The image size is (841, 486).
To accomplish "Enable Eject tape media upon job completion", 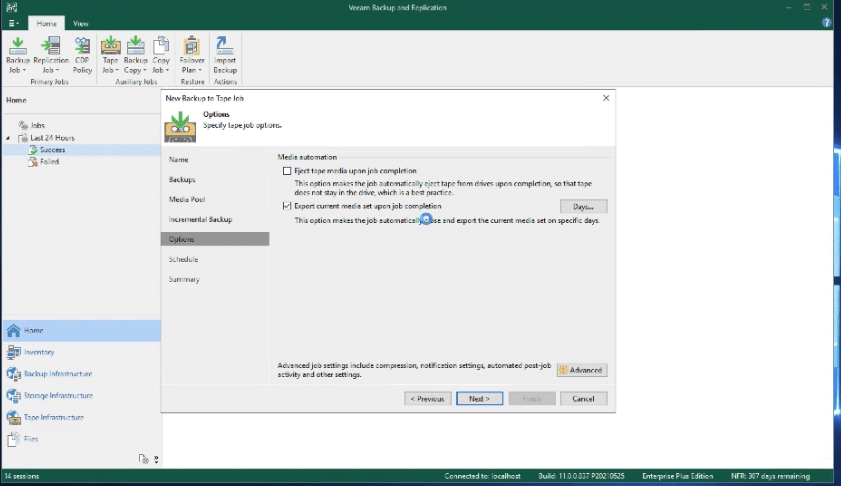I will (x=287, y=171).
